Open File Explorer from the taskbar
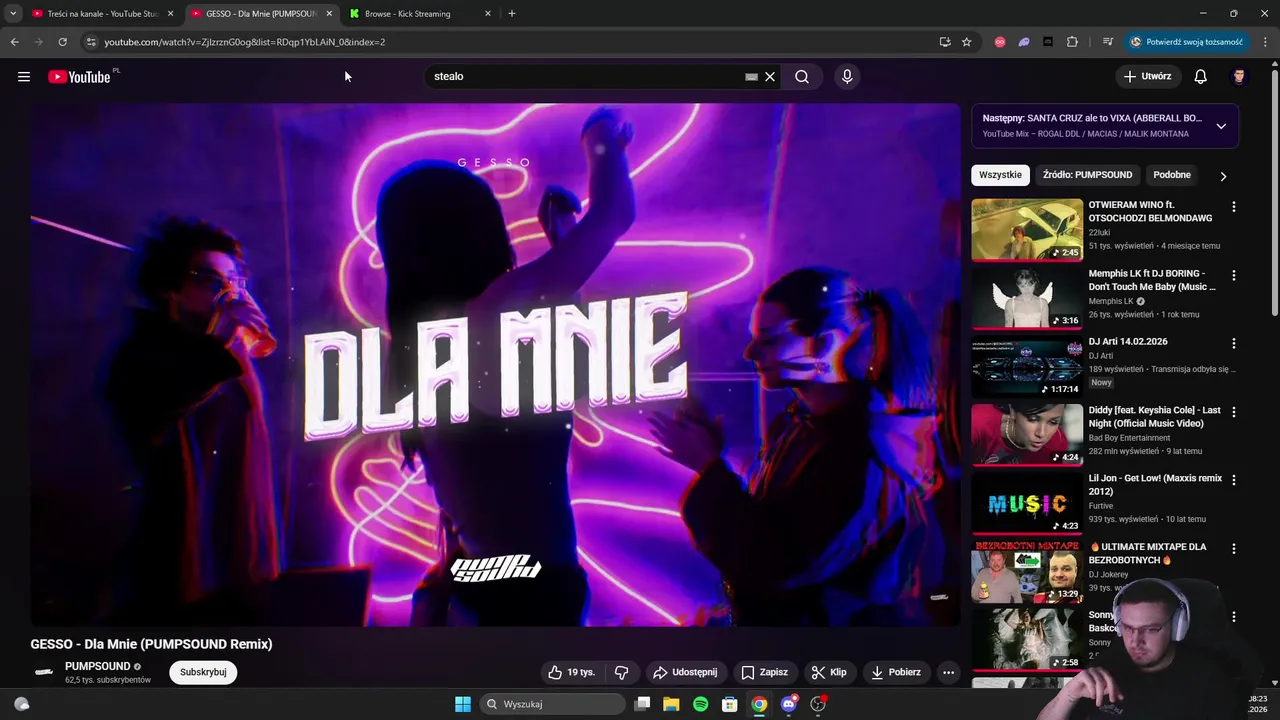The height and width of the screenshot is (720, 1280). click(x=671, y=704)
